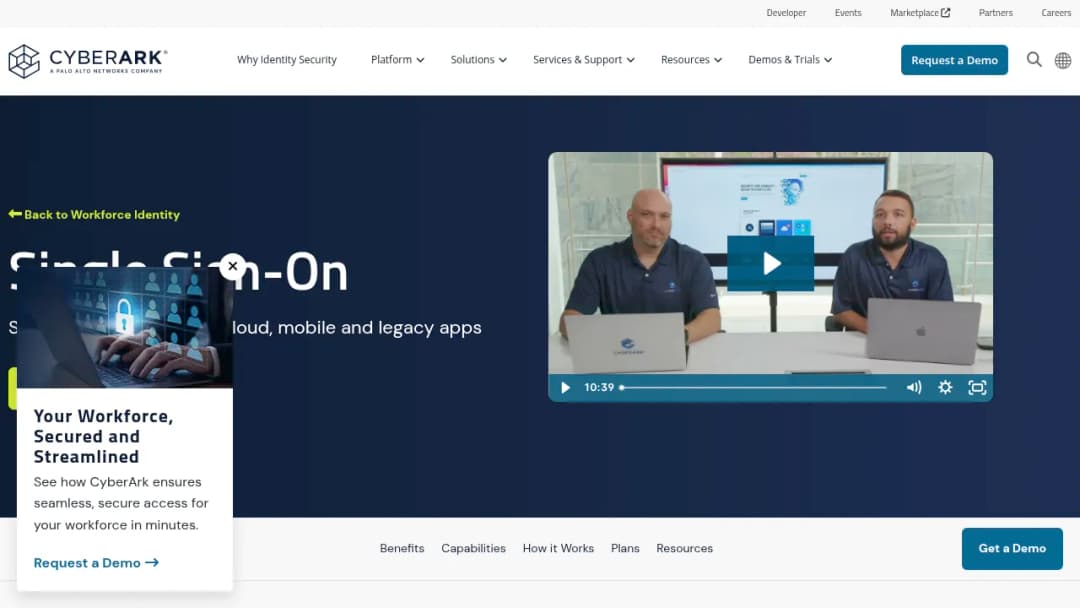The width and height of the screenshot is (1080, 608).
Task: Click 'Your Workforce, Secured and Streamlined' heading
Action: coord(103,437)
